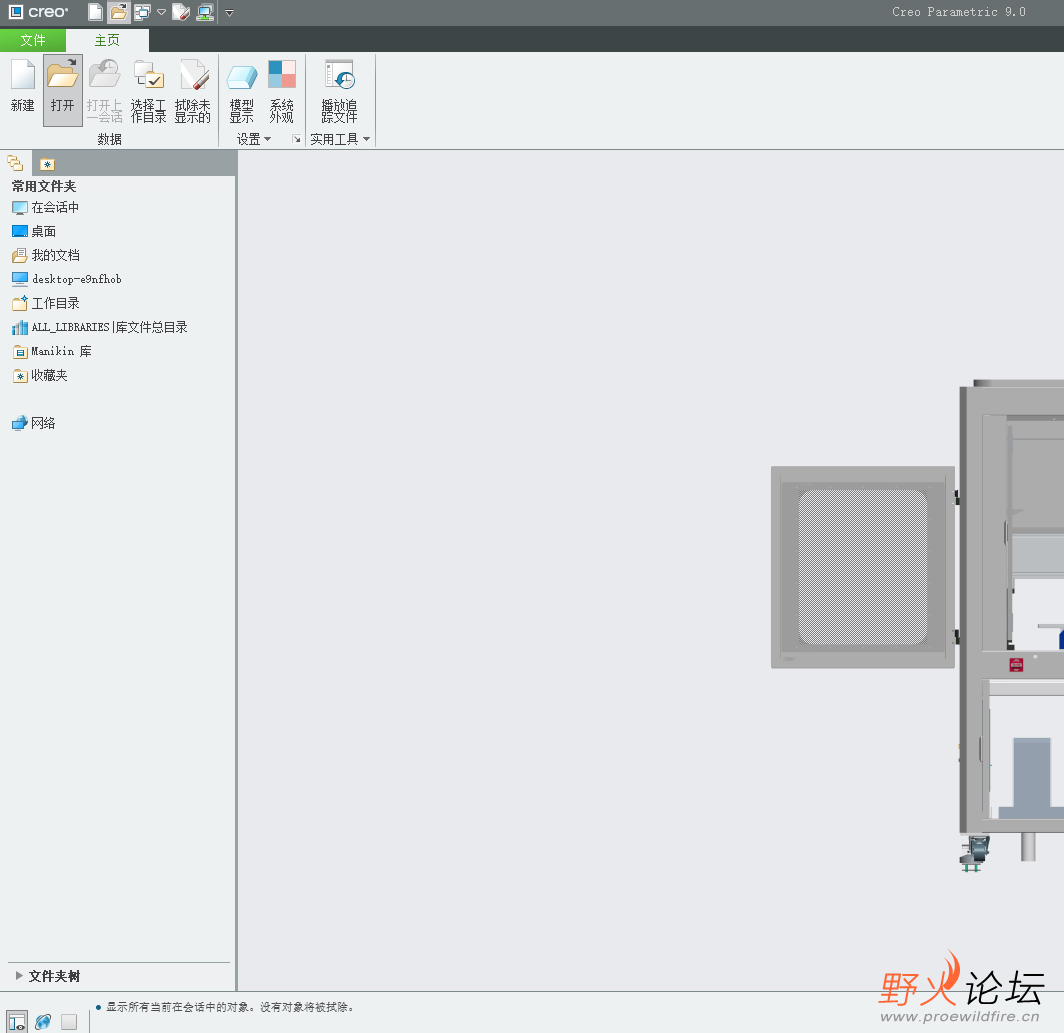
Task: Select 网络 in the navigator
Action: (34, 424)
